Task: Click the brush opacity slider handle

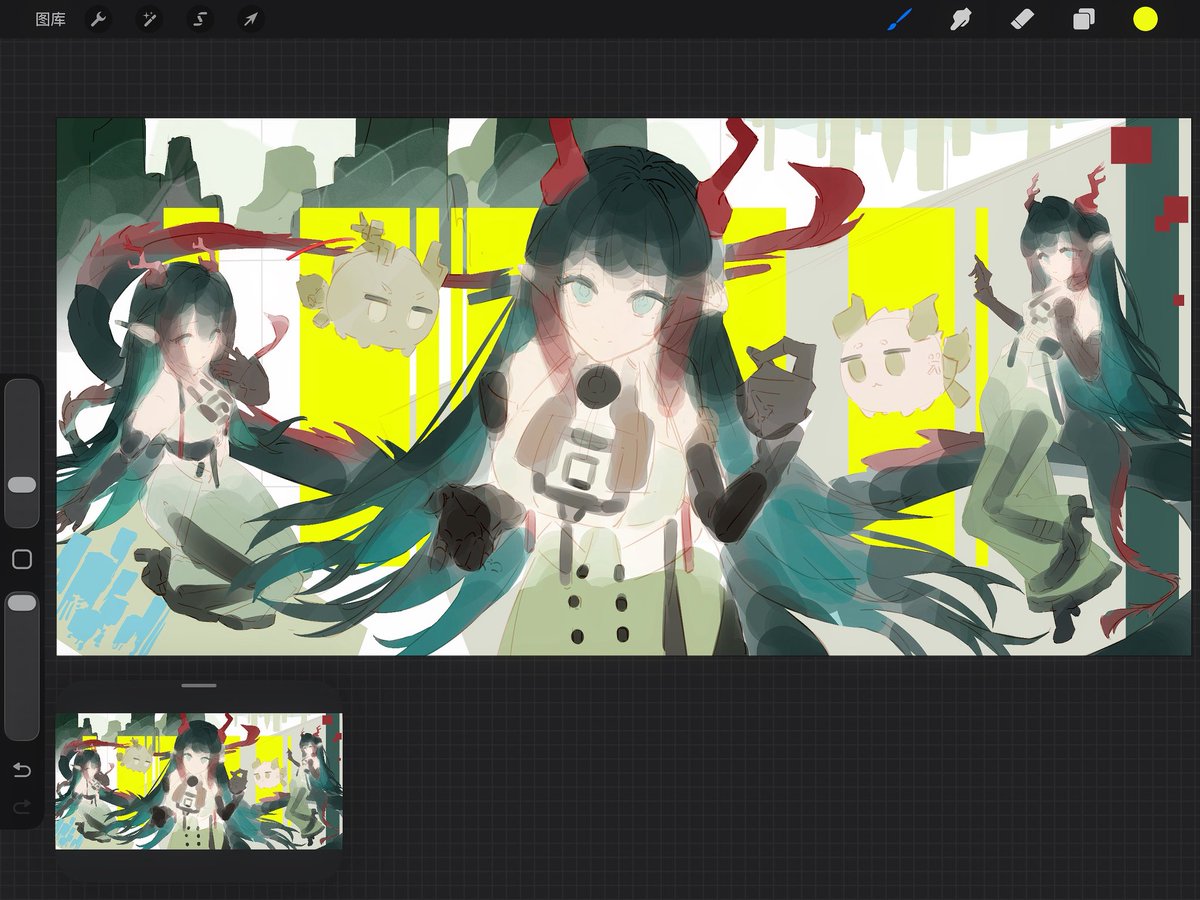Action: tap(21, 602)
